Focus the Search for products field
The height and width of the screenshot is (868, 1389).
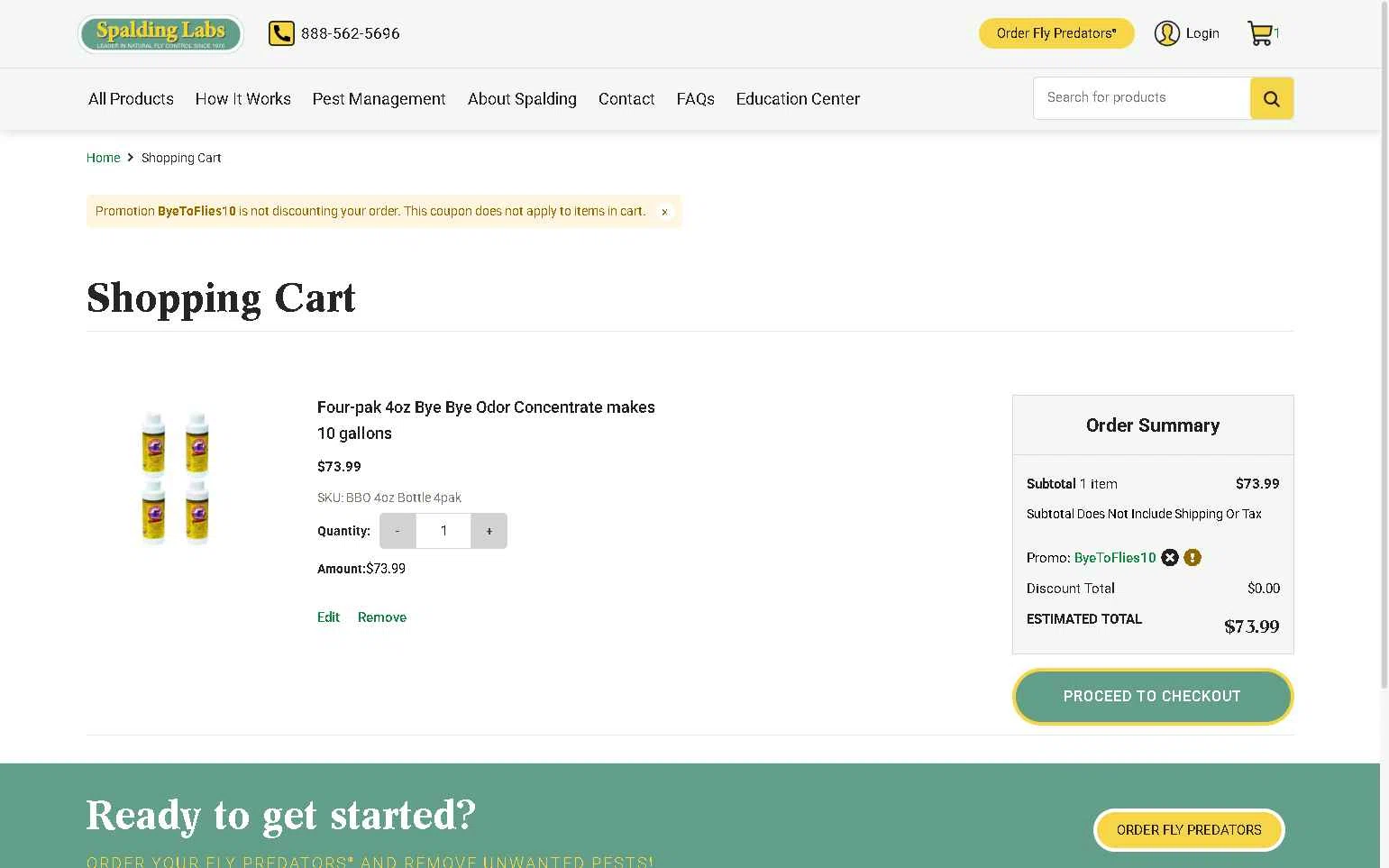[1142, 98]
